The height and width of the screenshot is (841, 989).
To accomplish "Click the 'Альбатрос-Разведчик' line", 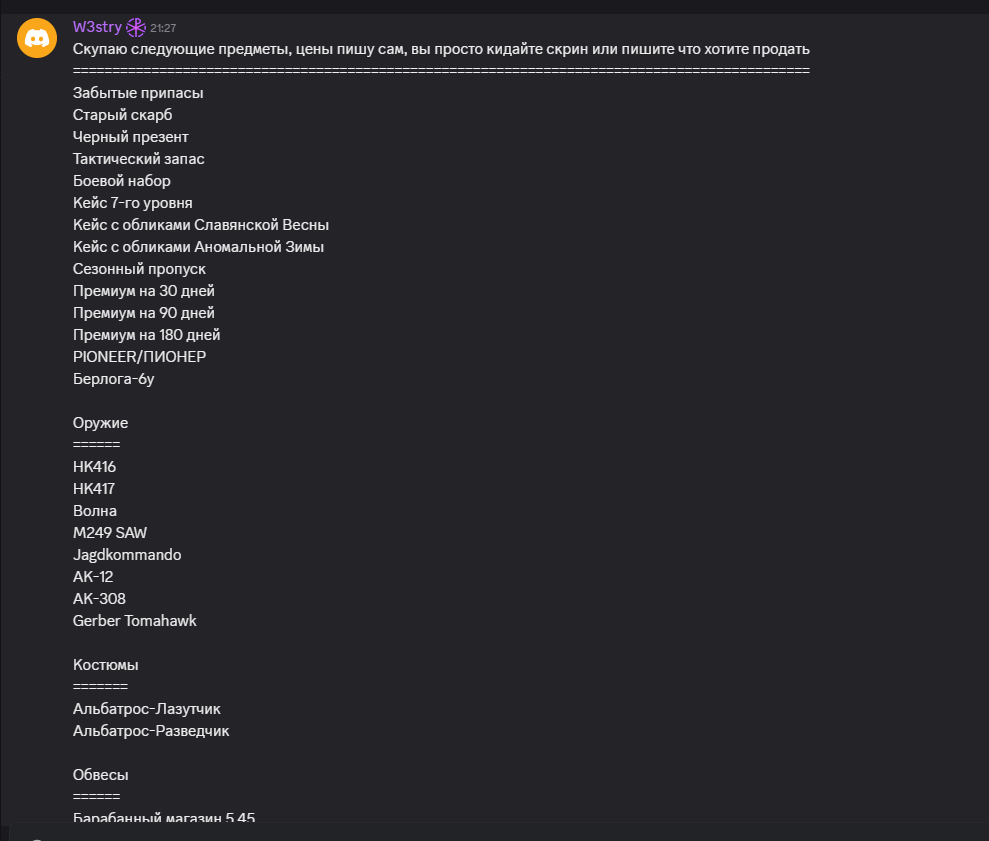I will click(151, 731).
